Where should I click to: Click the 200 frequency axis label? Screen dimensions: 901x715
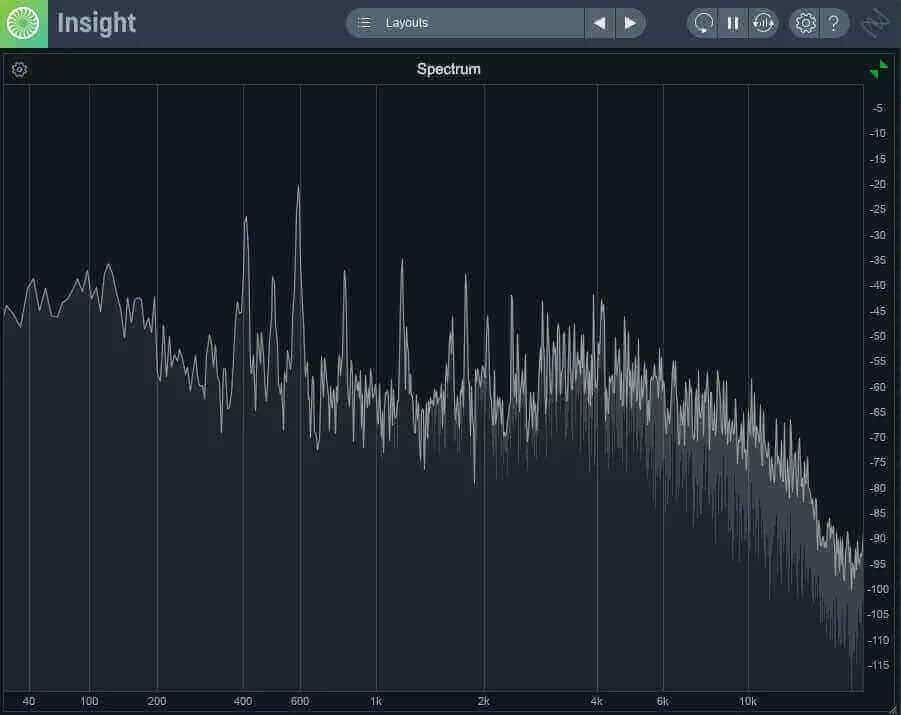(x=156, y=701)
